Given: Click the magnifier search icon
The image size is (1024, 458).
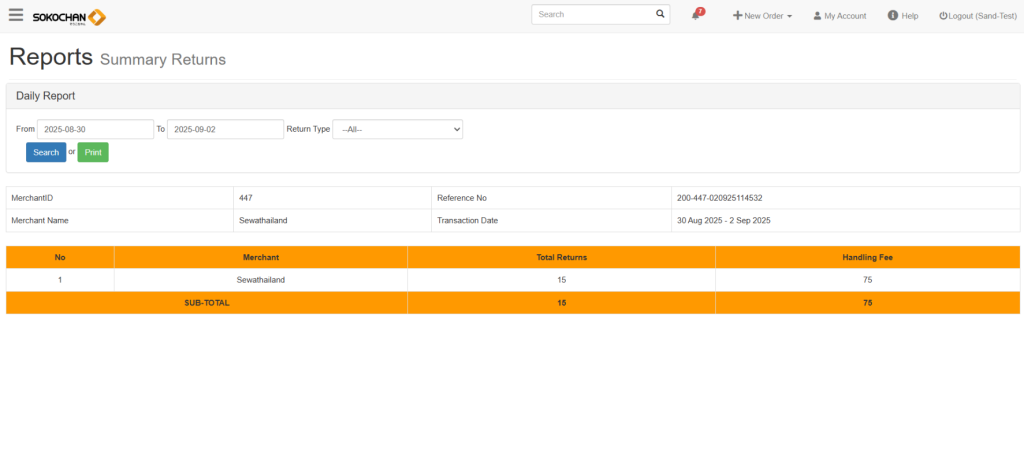Looking at the screenshot, I should (x=660, y=15).
